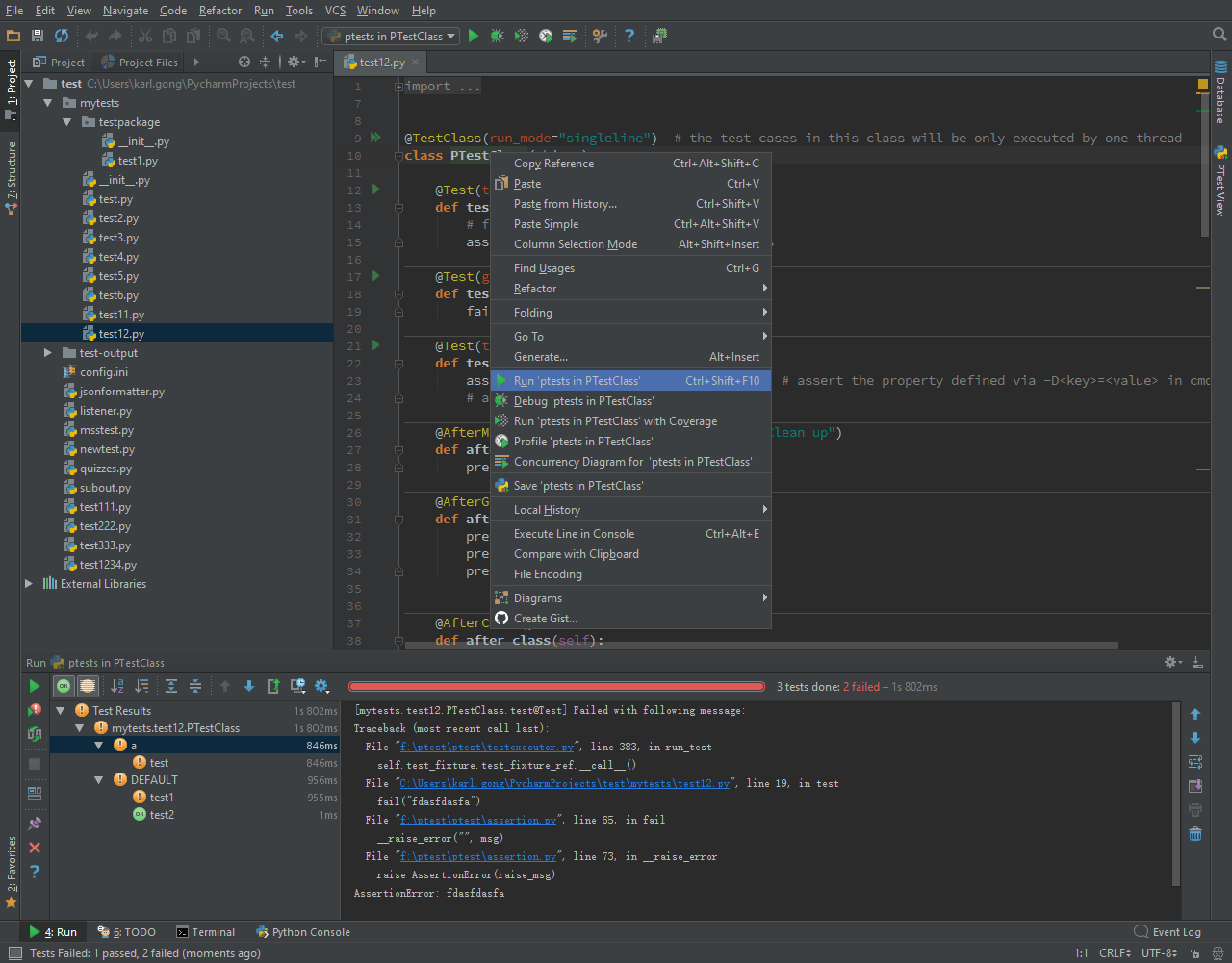
Task: Click the Profile icon in main toolbar
Action: click(x=546, y=36)
